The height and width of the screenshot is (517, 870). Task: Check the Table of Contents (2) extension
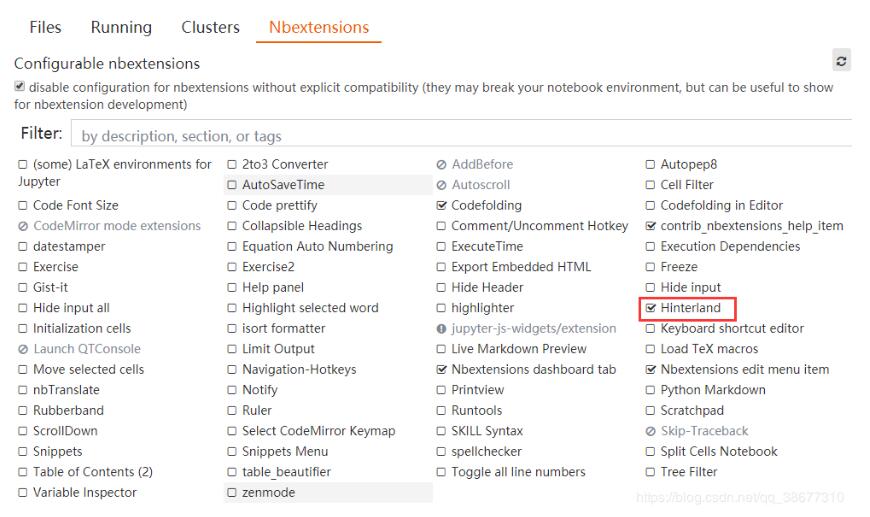point(23,472)
